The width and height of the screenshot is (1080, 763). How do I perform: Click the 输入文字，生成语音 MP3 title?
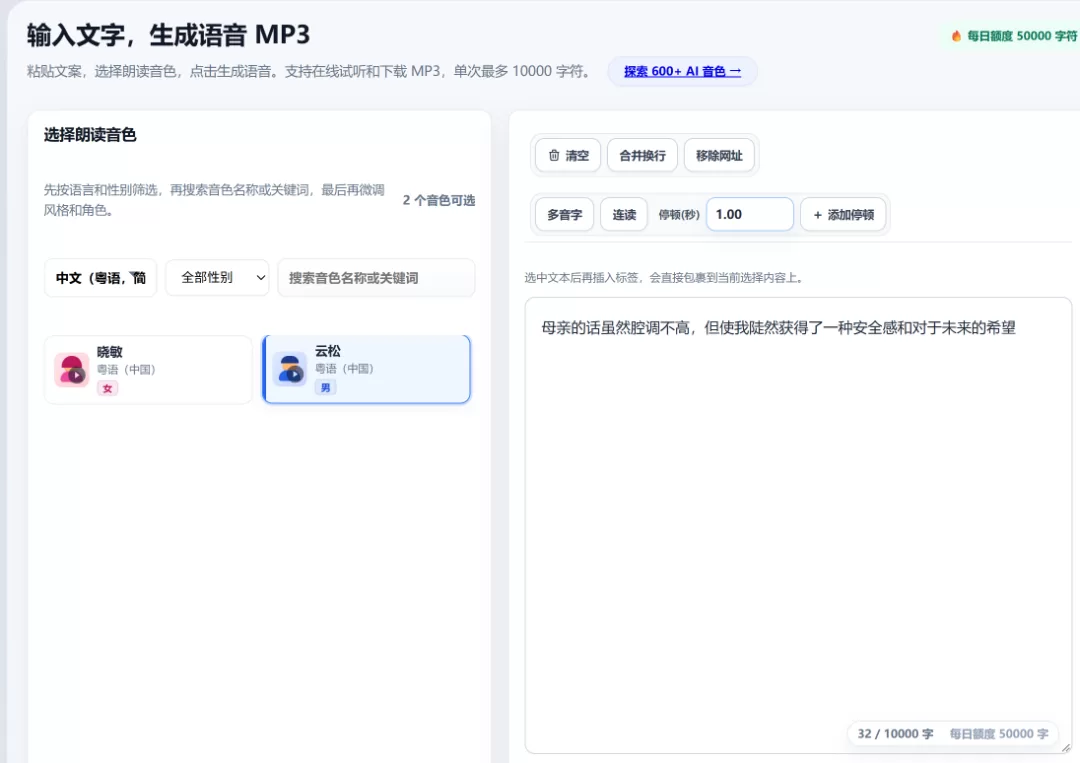coord(169,35)
